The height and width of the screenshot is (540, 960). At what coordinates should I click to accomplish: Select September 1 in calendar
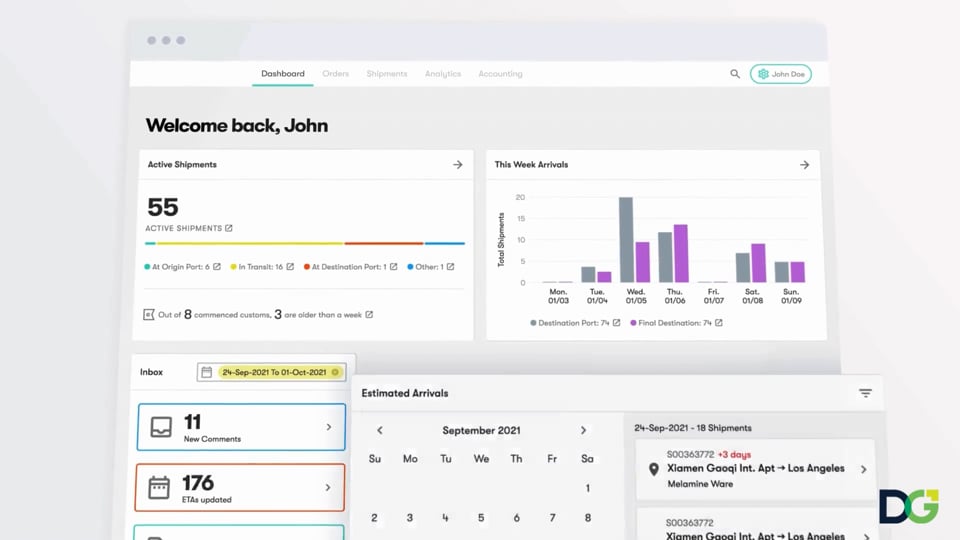587,488
